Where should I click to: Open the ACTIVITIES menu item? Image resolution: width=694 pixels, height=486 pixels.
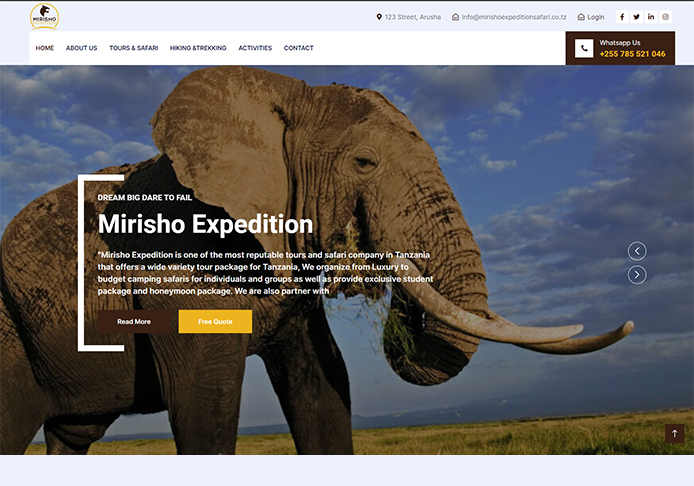255,48
